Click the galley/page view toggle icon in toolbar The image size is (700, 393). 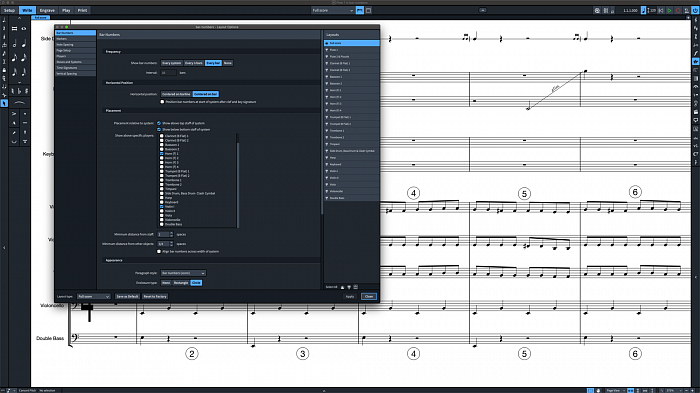pos(359,10)
